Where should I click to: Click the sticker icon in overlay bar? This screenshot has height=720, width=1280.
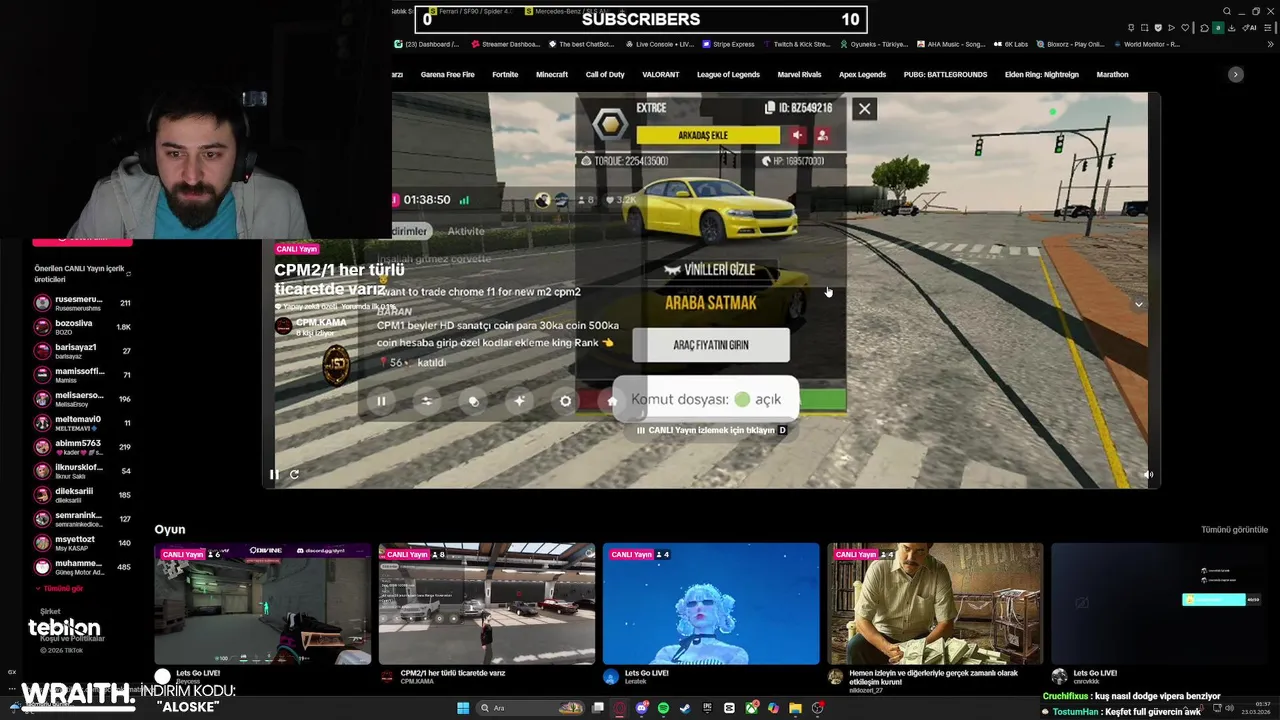473,401
